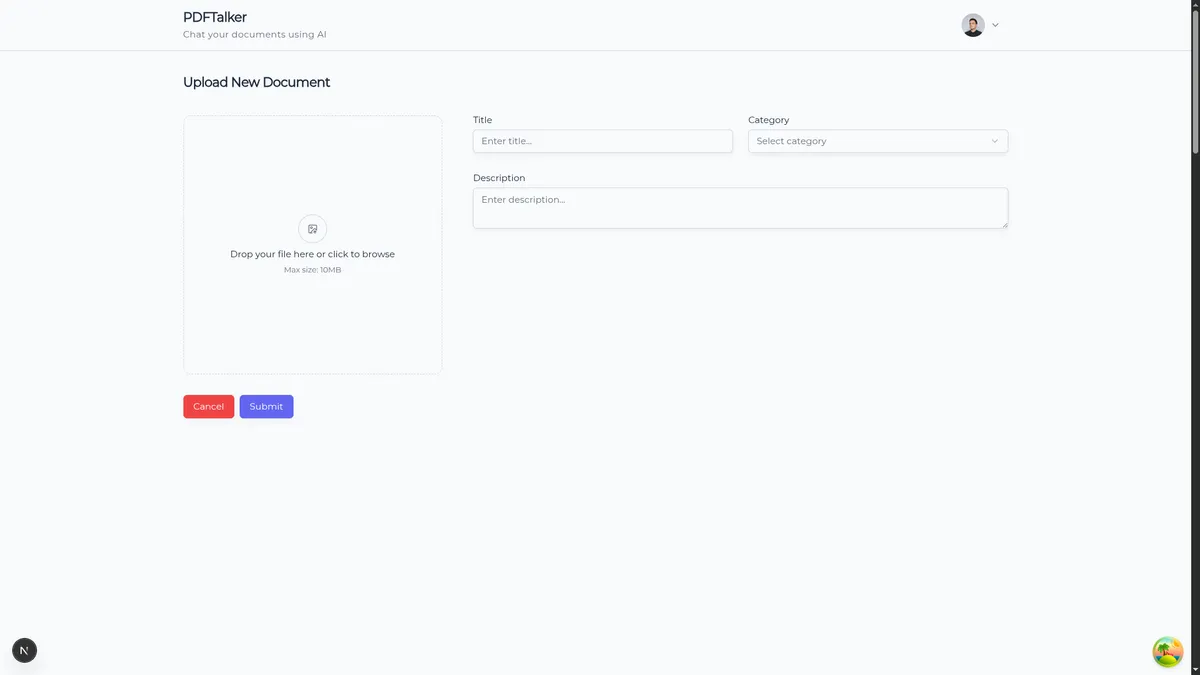
Task: Click the Title field label
Action: click(482, 120)
